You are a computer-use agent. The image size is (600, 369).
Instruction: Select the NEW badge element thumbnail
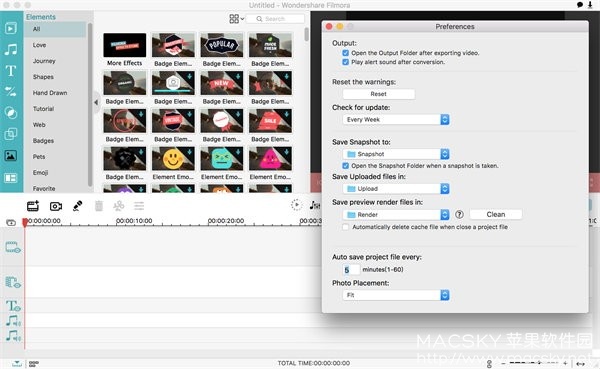(x=222, y=83)
